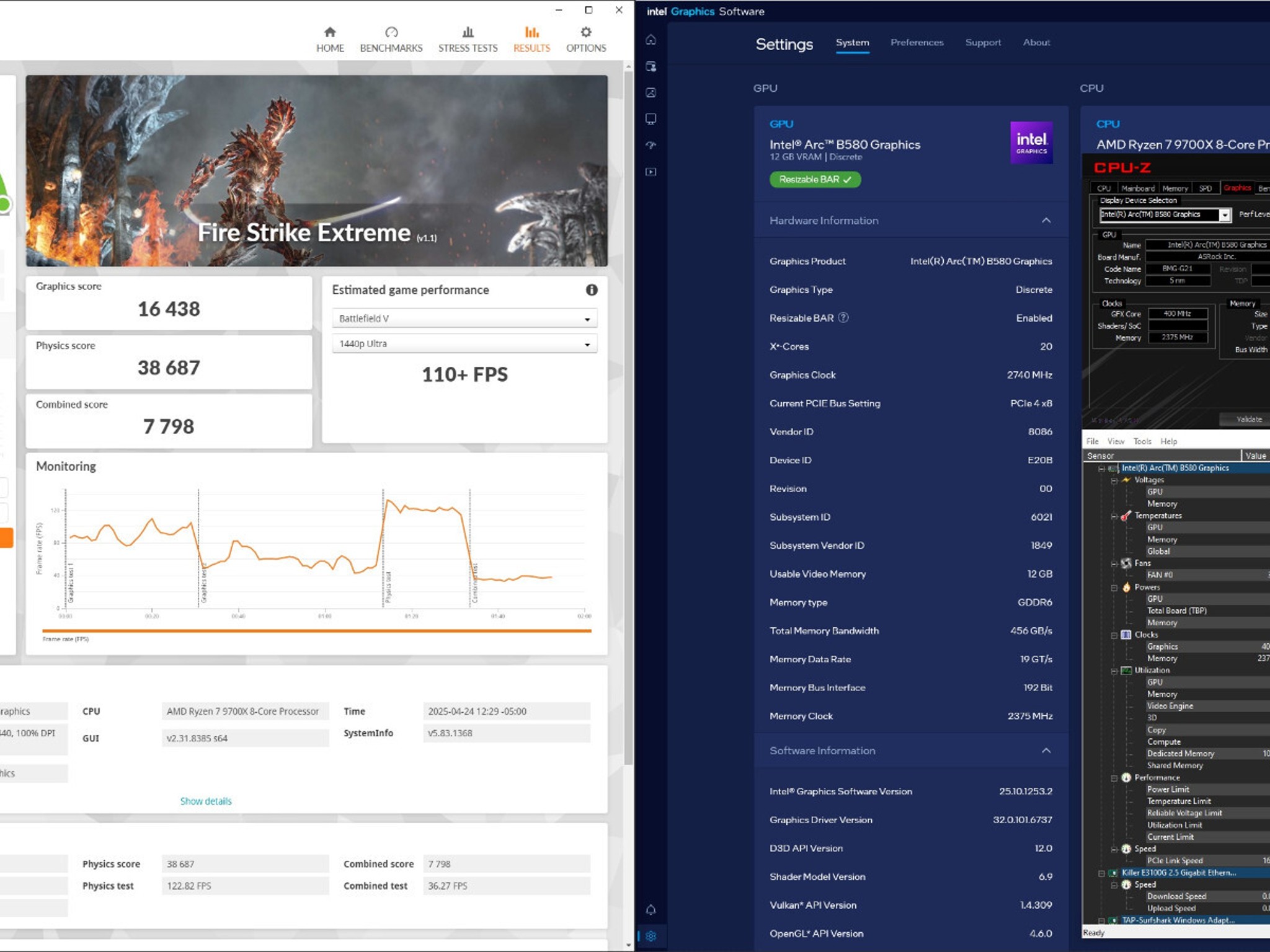Open CPU-Z SPD tab

pyautogui.click(x=1205, y=188)
